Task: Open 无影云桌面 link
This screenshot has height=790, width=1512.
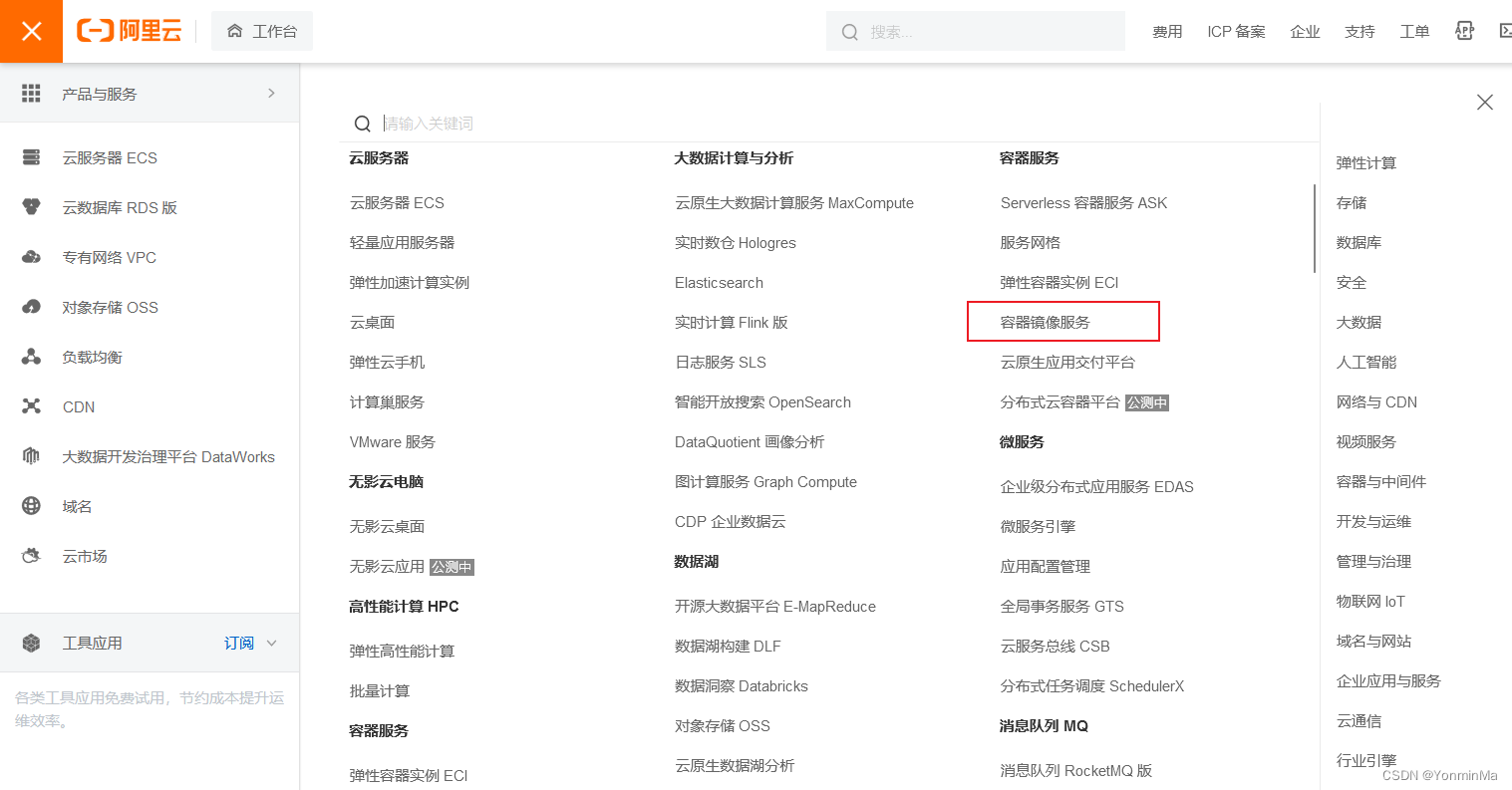Action: tap(387, 526)
